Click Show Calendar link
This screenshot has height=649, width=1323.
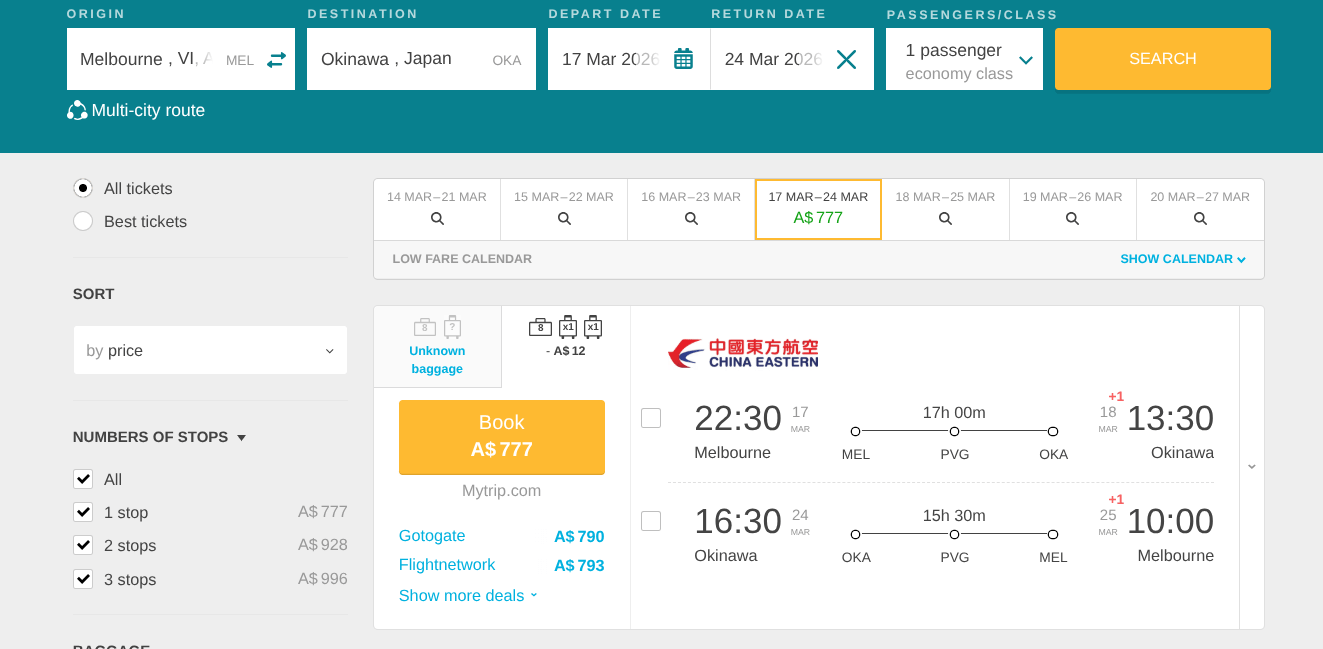1183,259
